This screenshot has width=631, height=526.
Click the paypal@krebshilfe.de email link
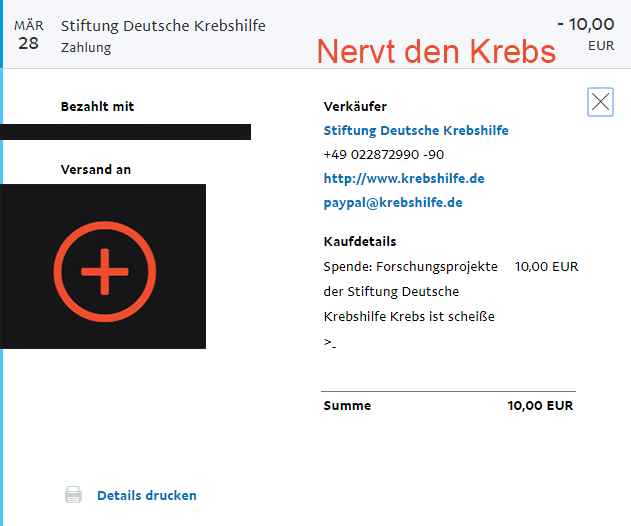[393, 202]
